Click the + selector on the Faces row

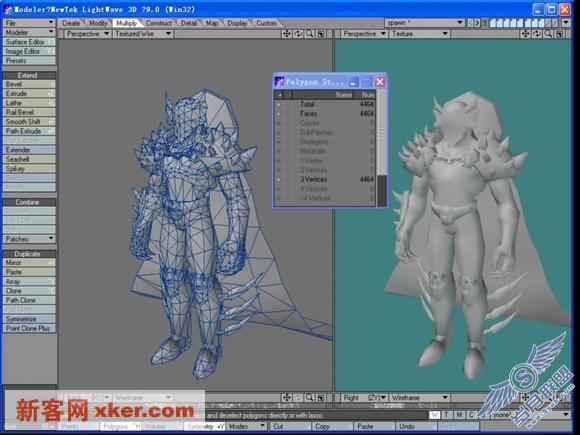point(279,114)
